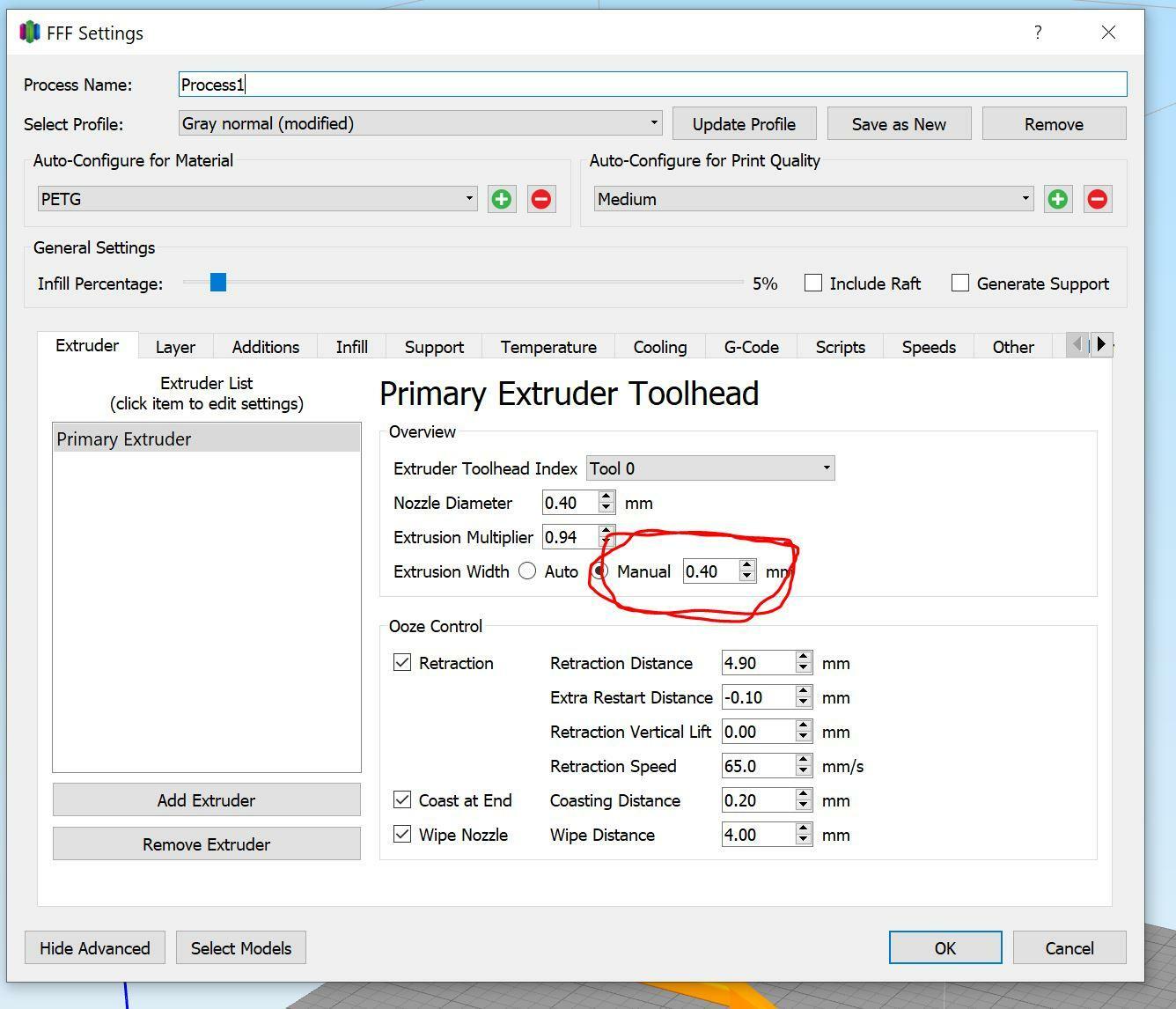The image size is (1176, 1009).
Task: Select Primary Extruder in the extruder list
Action: point(207,438)
